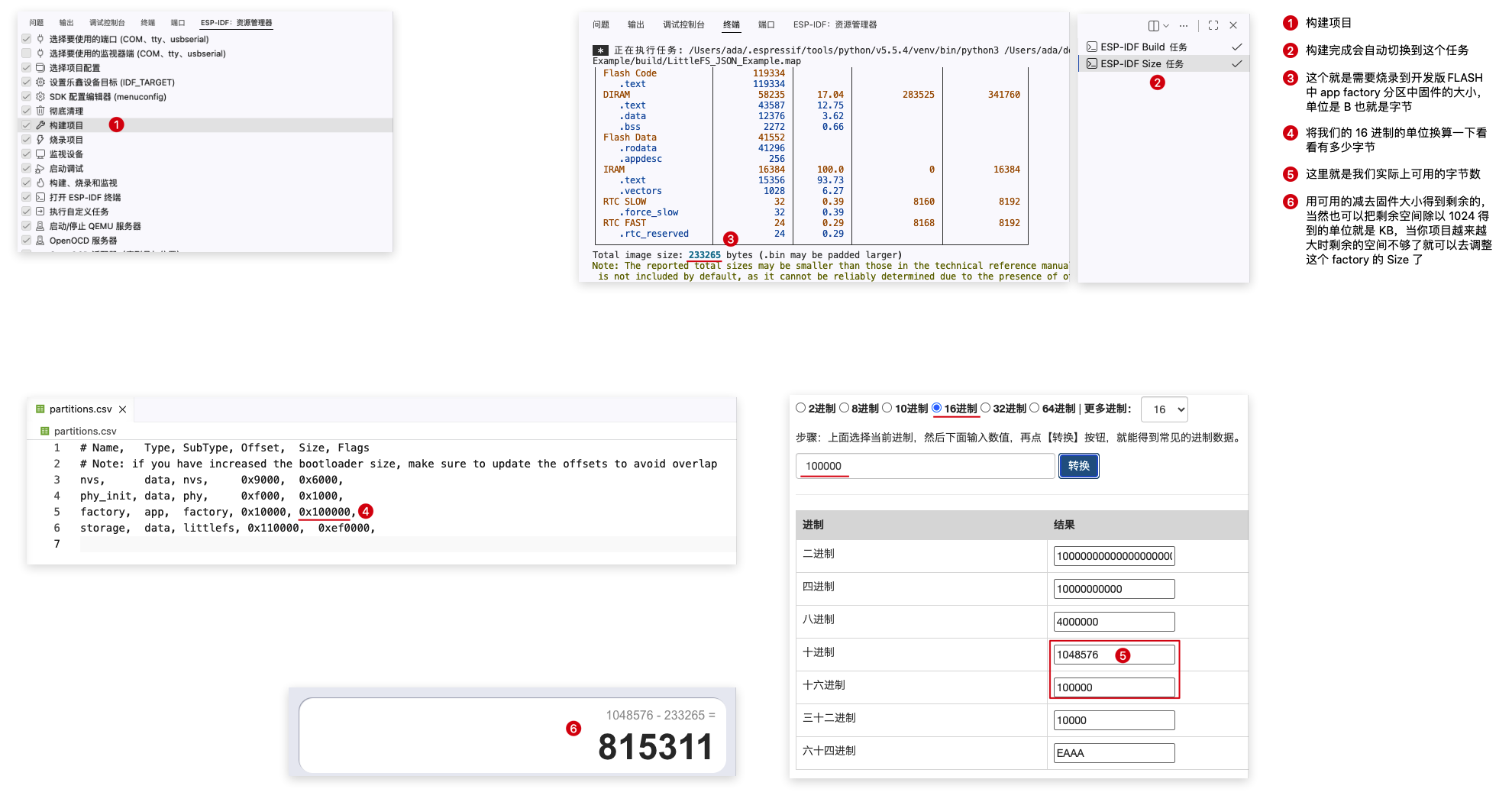
Task: Toggle checkbox for 彻底清理
Action: pyautogui.click(x=27, y=111)
